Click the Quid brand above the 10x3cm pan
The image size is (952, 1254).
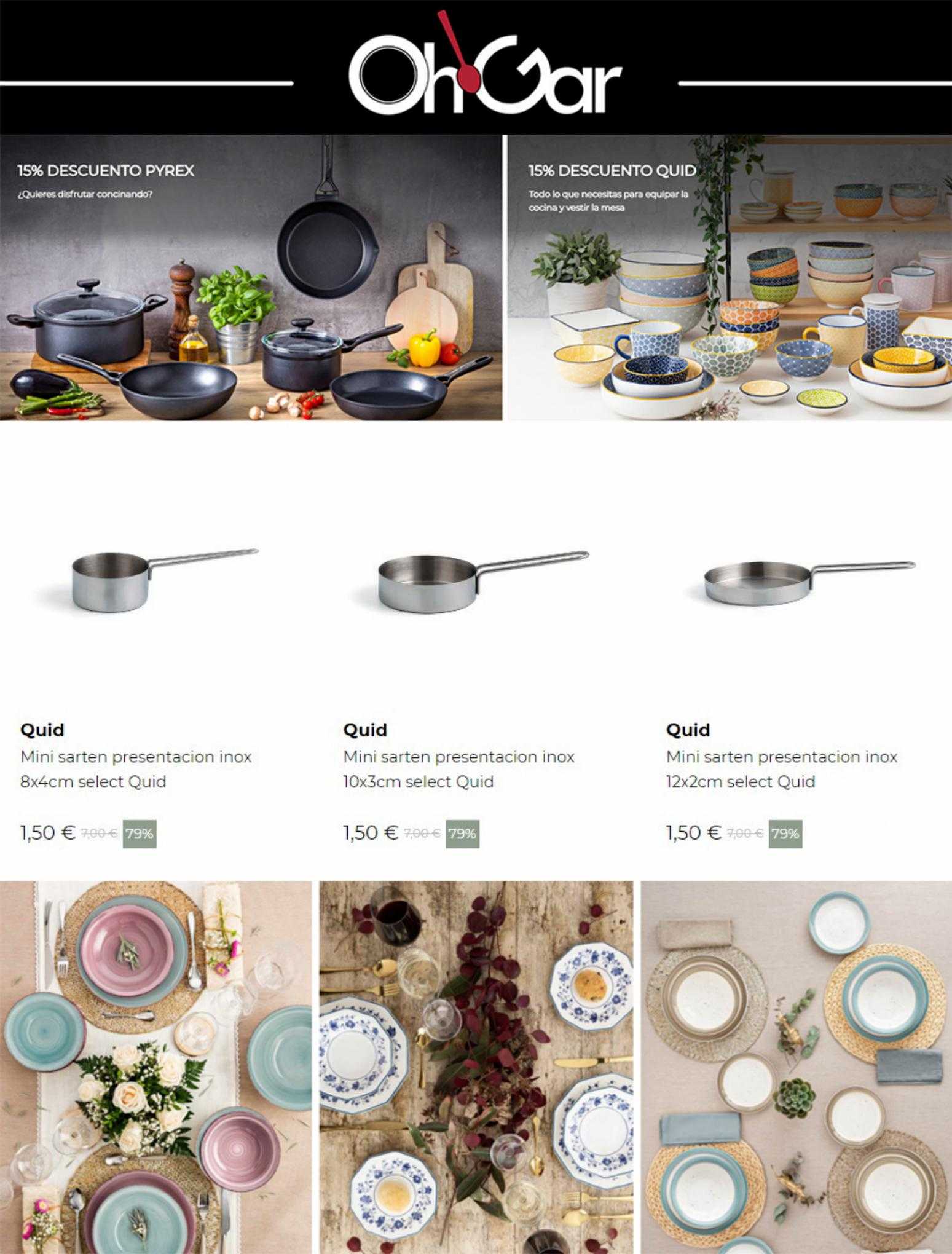tap(365, 730)
